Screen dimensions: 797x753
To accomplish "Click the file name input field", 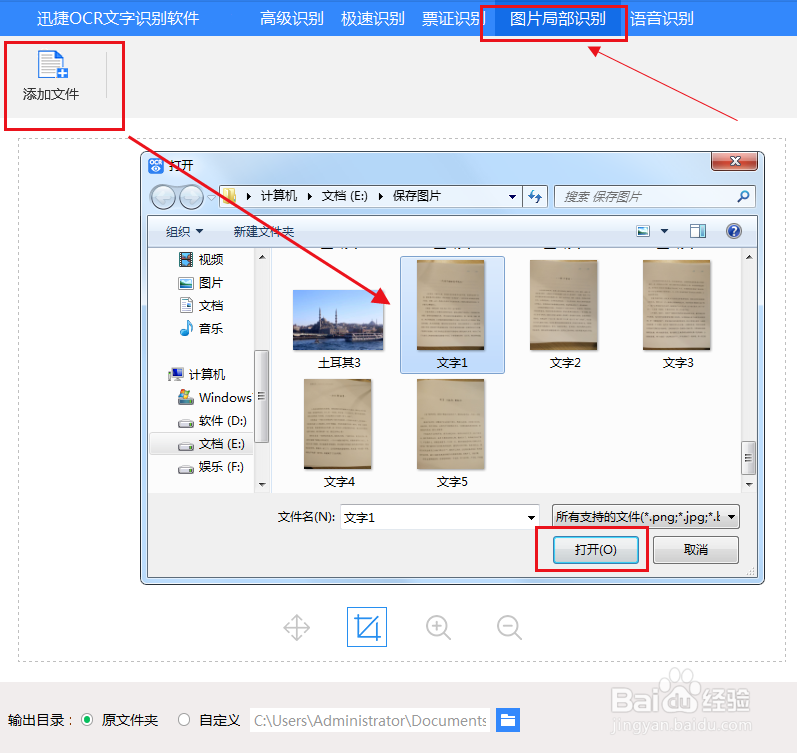I will point(433,518).
